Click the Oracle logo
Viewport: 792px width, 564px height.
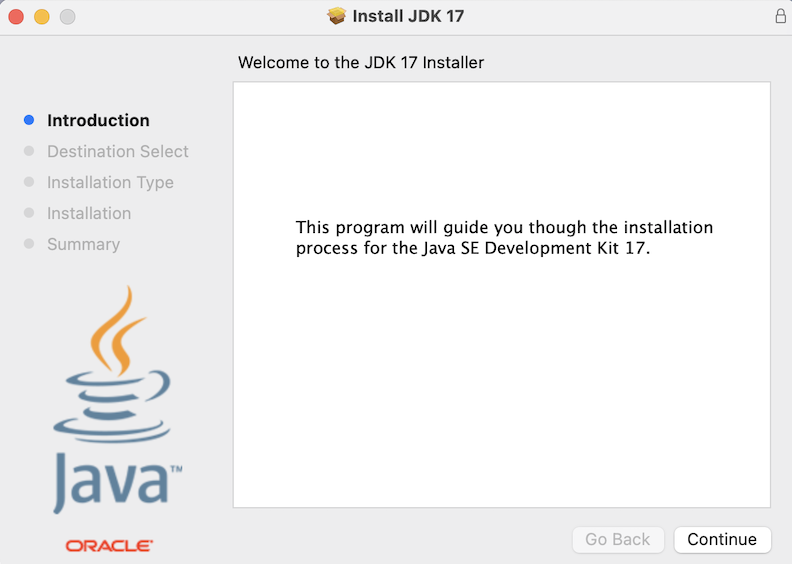pos(109,546)
